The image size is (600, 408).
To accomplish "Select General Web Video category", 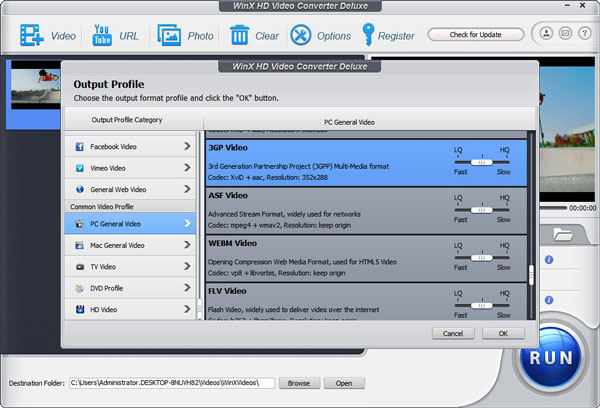I will pyautogui.click(x=130, y=189).
